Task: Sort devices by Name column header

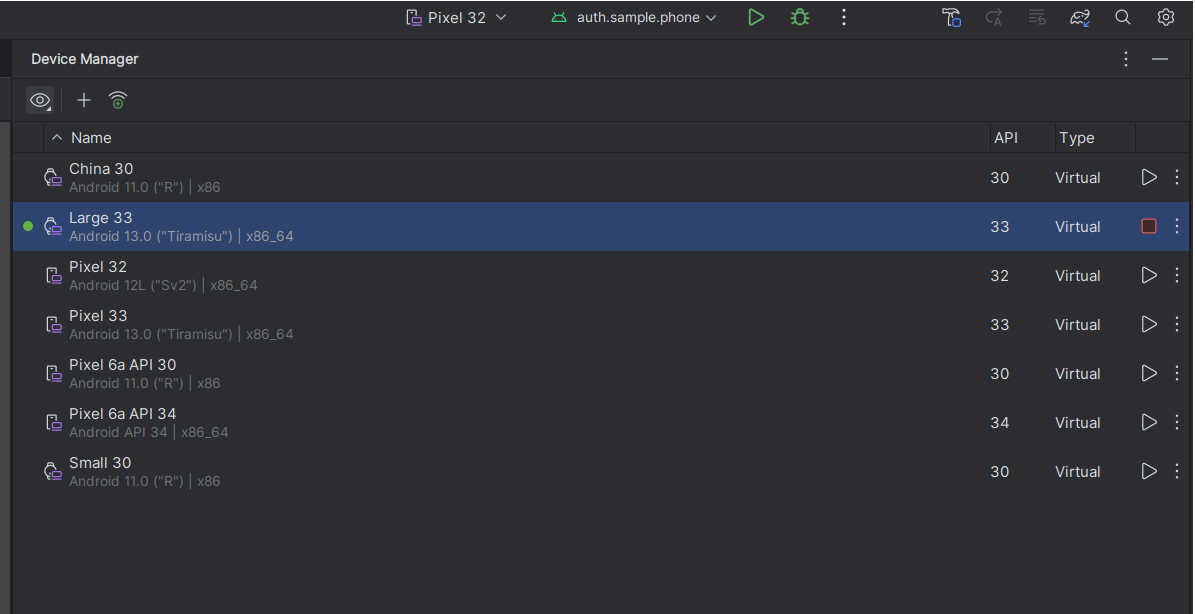Action: [91, 138]
